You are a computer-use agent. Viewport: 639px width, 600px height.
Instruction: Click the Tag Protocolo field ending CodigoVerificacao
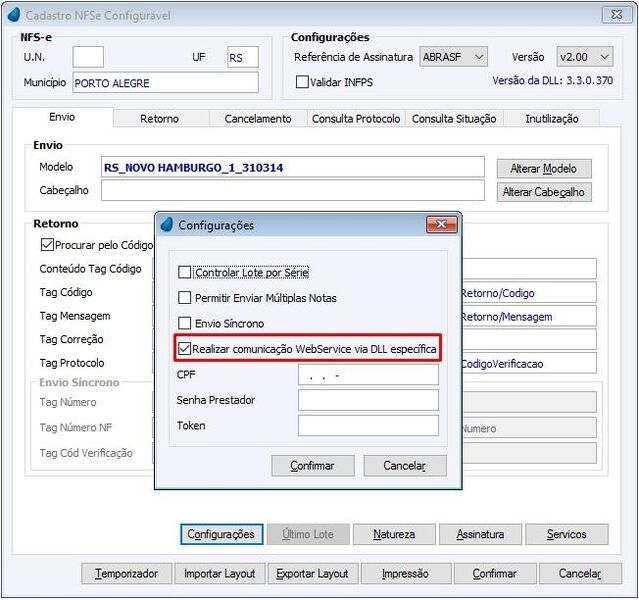(529, 363)
